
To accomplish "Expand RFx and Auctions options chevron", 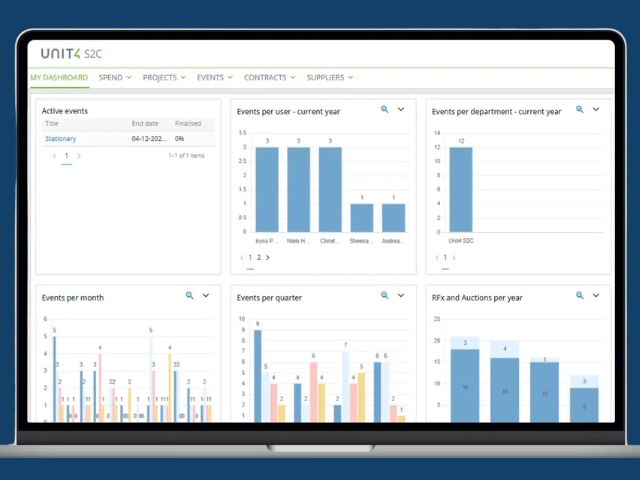I will pos(596,296).
